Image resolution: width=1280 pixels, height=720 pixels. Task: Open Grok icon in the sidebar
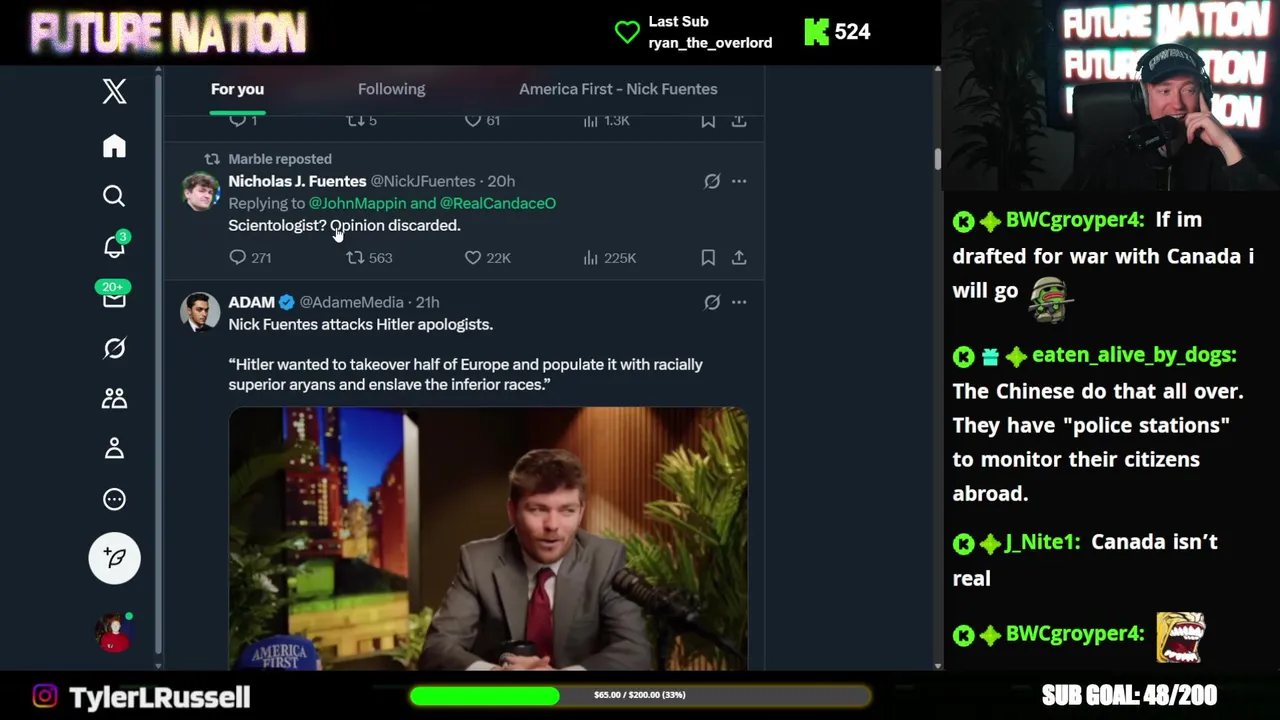coord(114,348)
